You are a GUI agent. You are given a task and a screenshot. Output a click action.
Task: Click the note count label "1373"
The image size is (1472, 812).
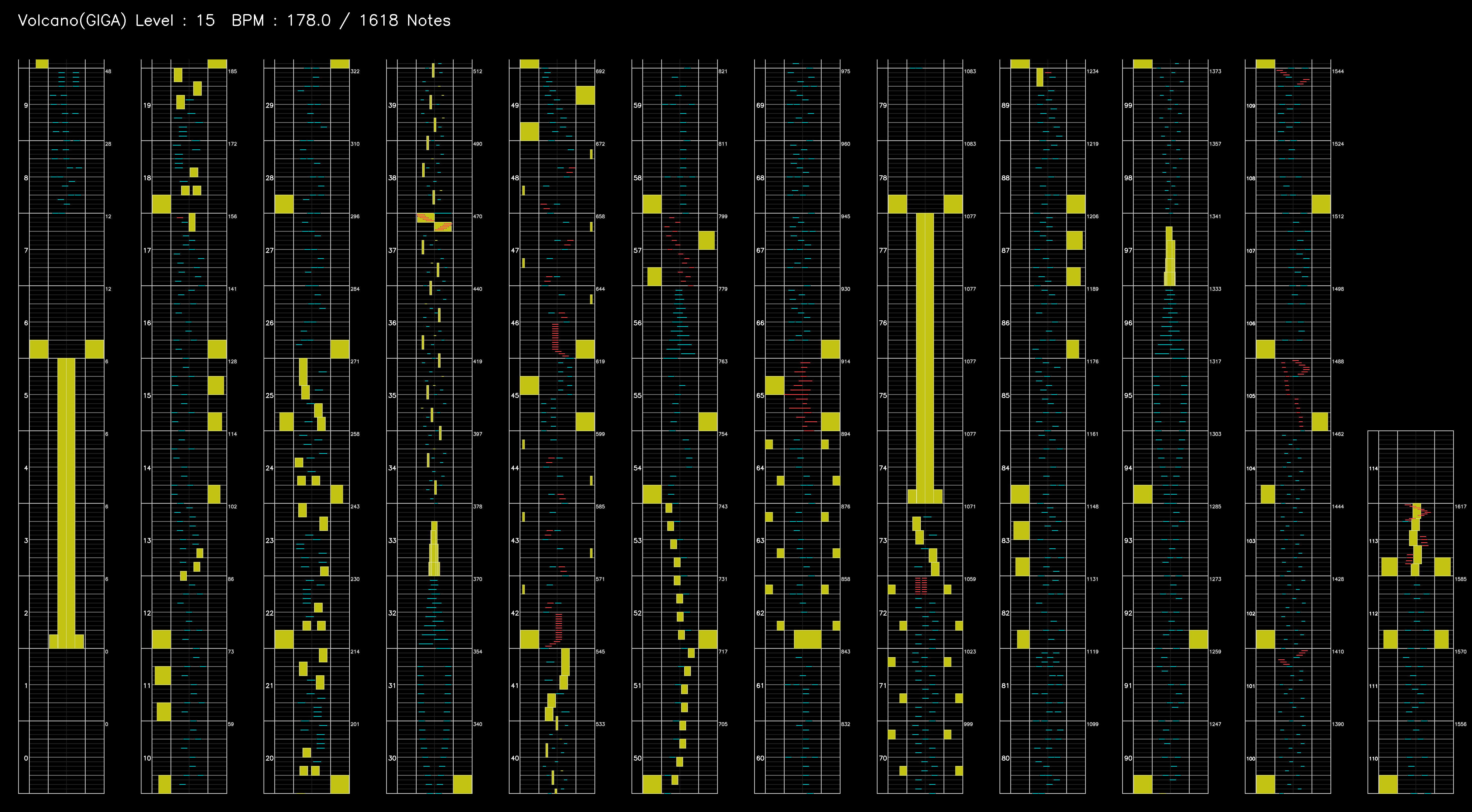1215,72
